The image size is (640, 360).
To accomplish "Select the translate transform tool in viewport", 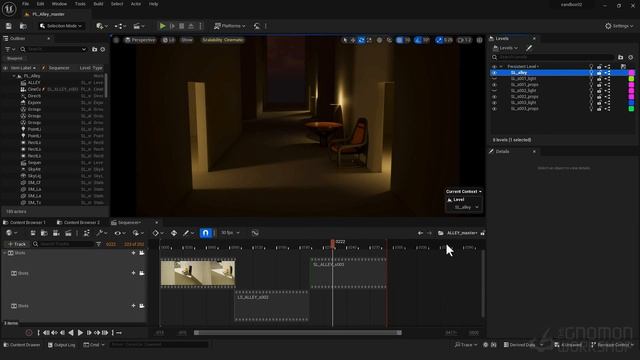I will tap(353, 40).
